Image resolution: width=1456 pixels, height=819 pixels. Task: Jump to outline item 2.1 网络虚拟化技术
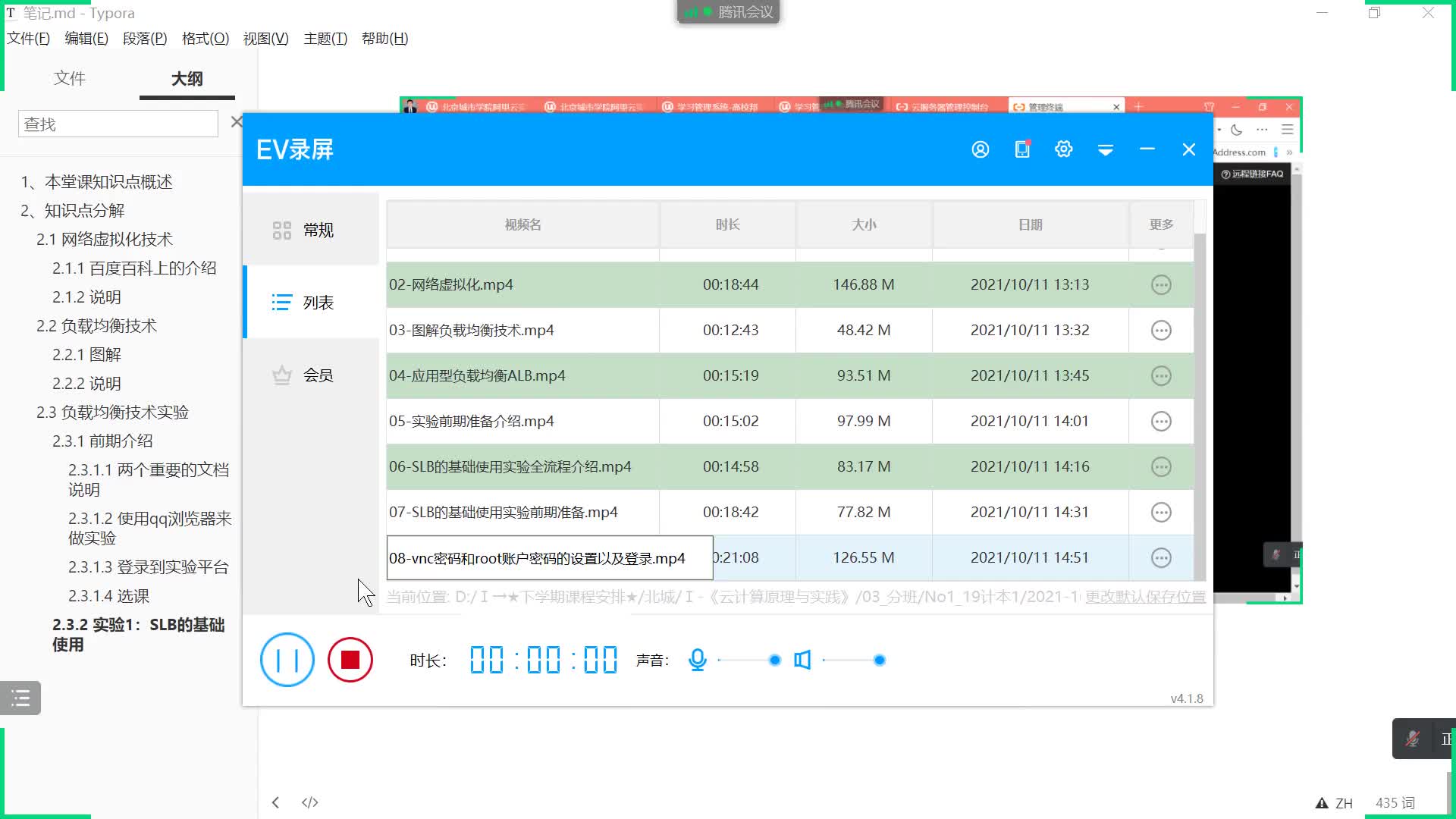pos(105,239)
